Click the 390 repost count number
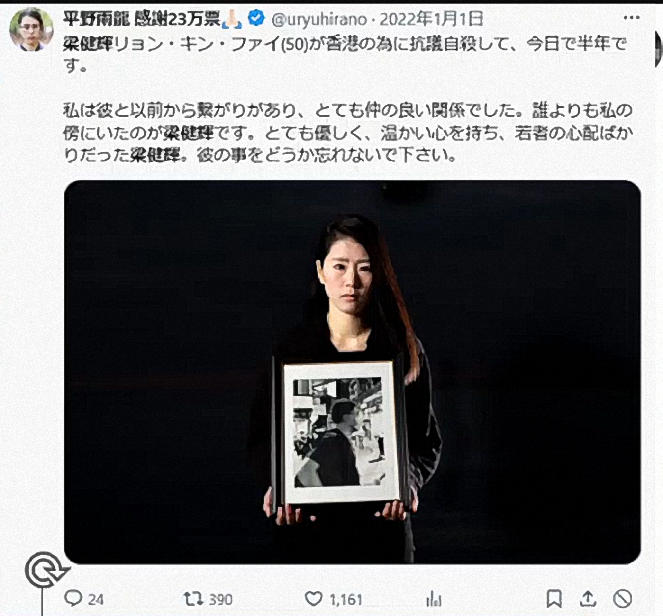The height and width of the screenshot is (616, 663). coord(221,600)
